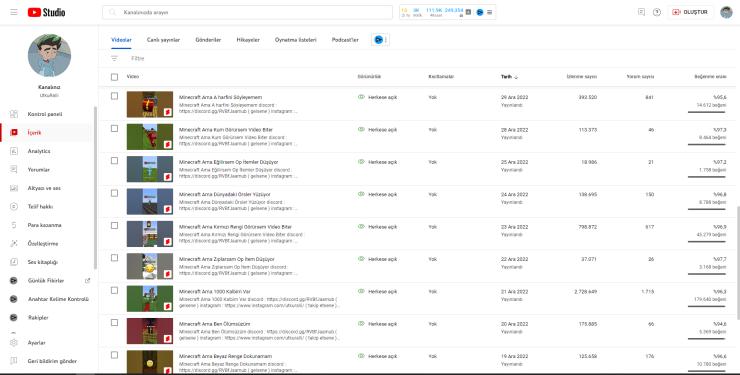Viewport: 740px width, 375px height.
Task: Check the box for A harfini Söyleyemem video
Action: [x=114, y=96]
